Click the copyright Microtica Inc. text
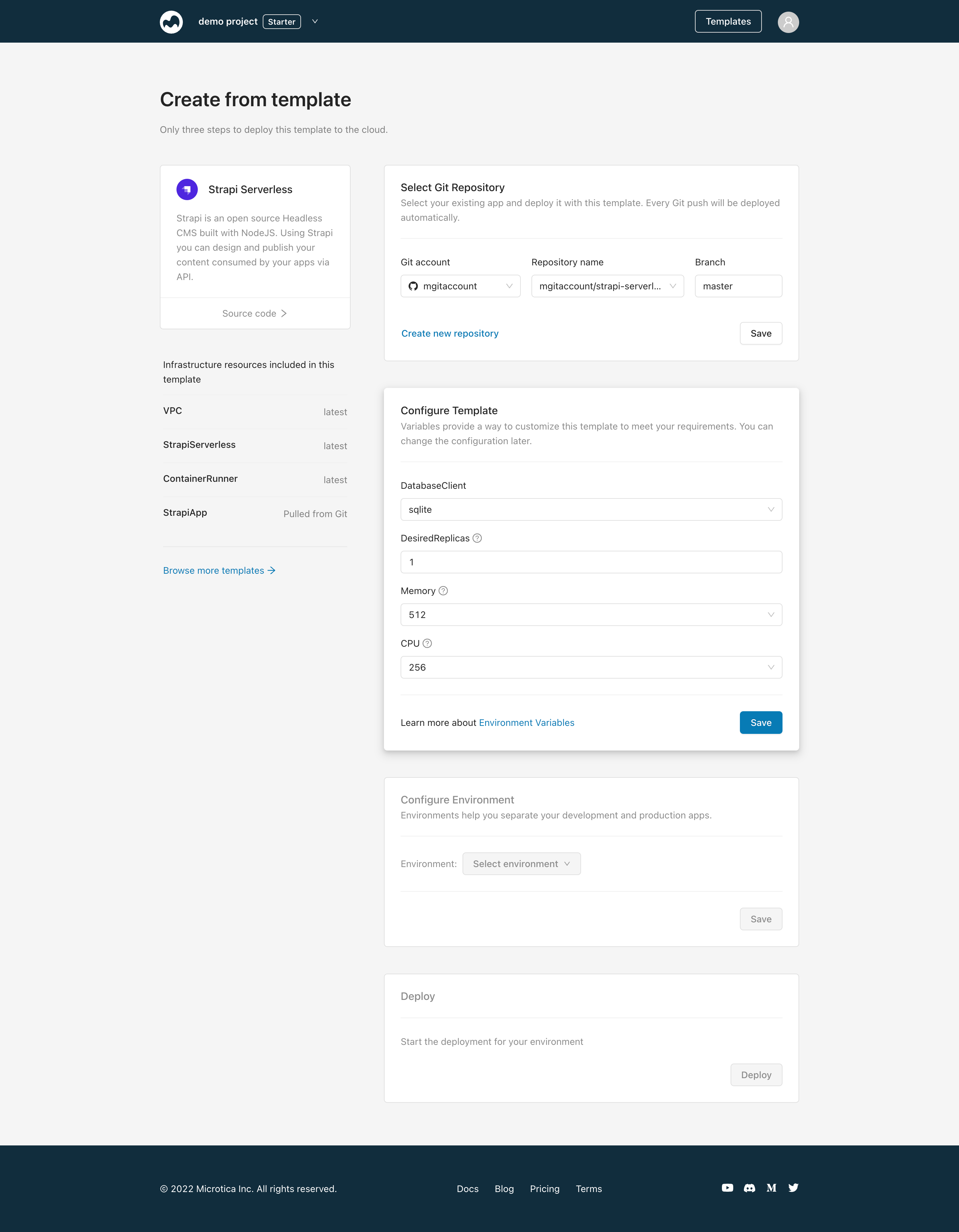959x1232 pixels. [x=248, y=1189]
